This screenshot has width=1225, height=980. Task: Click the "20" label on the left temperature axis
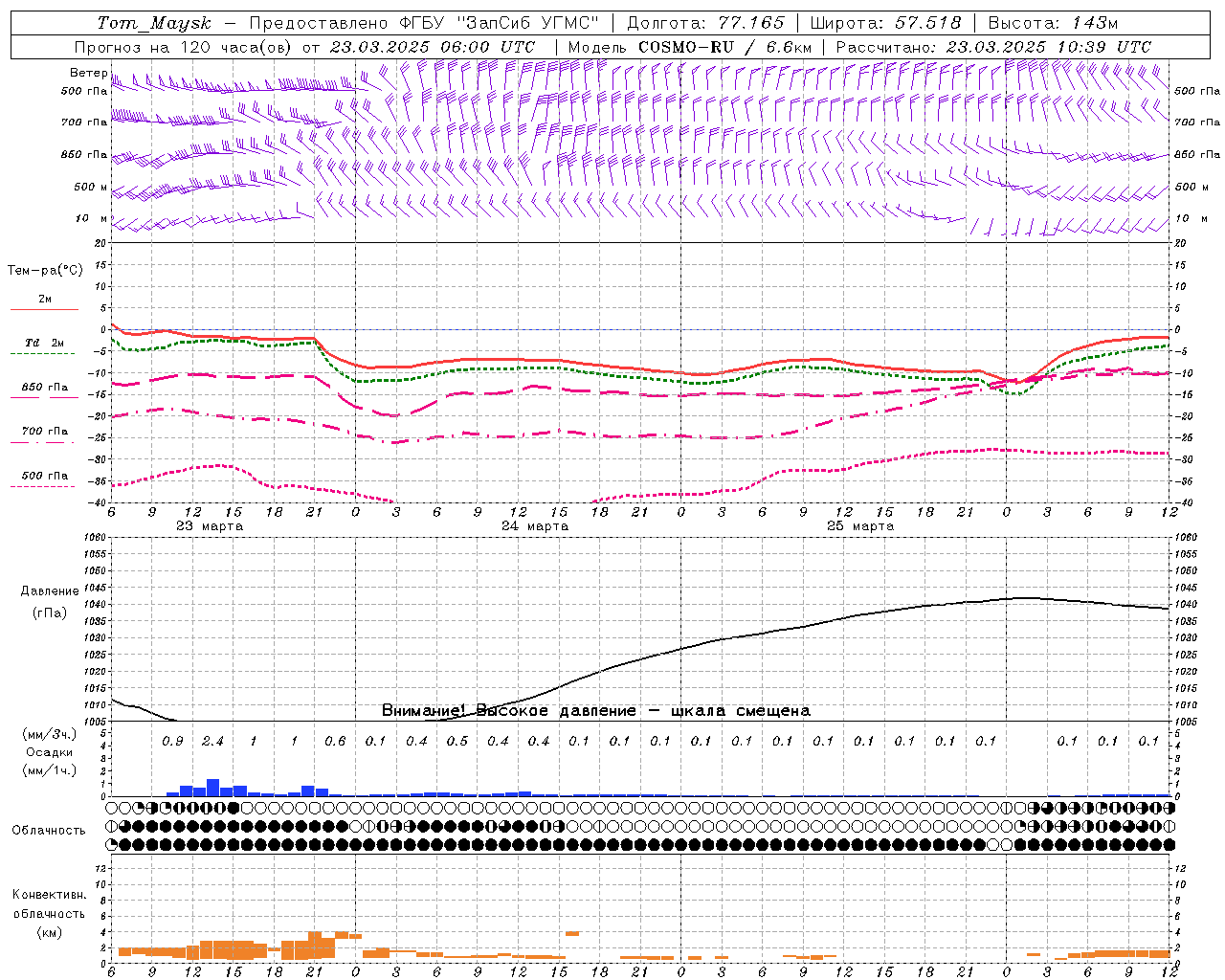pyautogui.click(x=100, y=243)
